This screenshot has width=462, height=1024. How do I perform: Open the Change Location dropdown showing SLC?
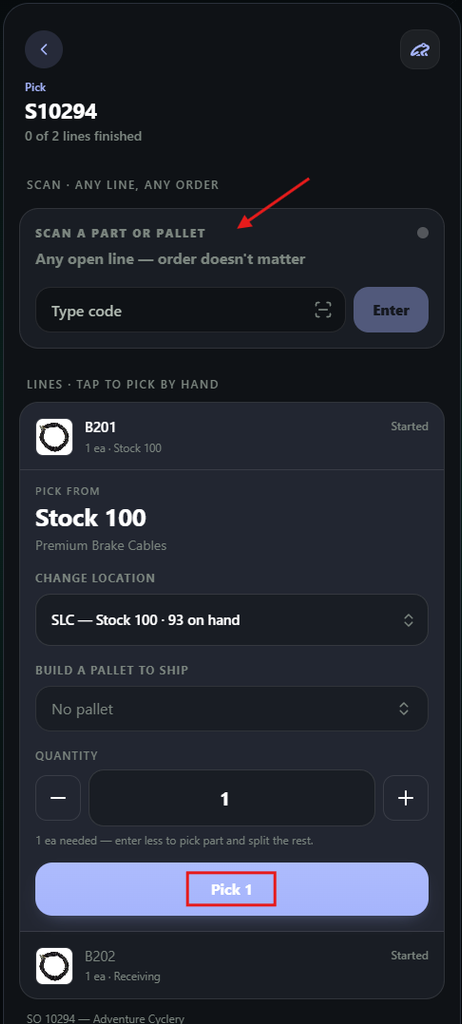pyautogui.click(x=232, y=620)
